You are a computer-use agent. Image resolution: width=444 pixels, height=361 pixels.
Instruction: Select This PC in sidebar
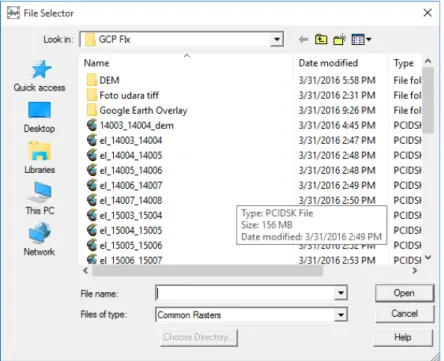pyautogui.click(x=40, y=198)
